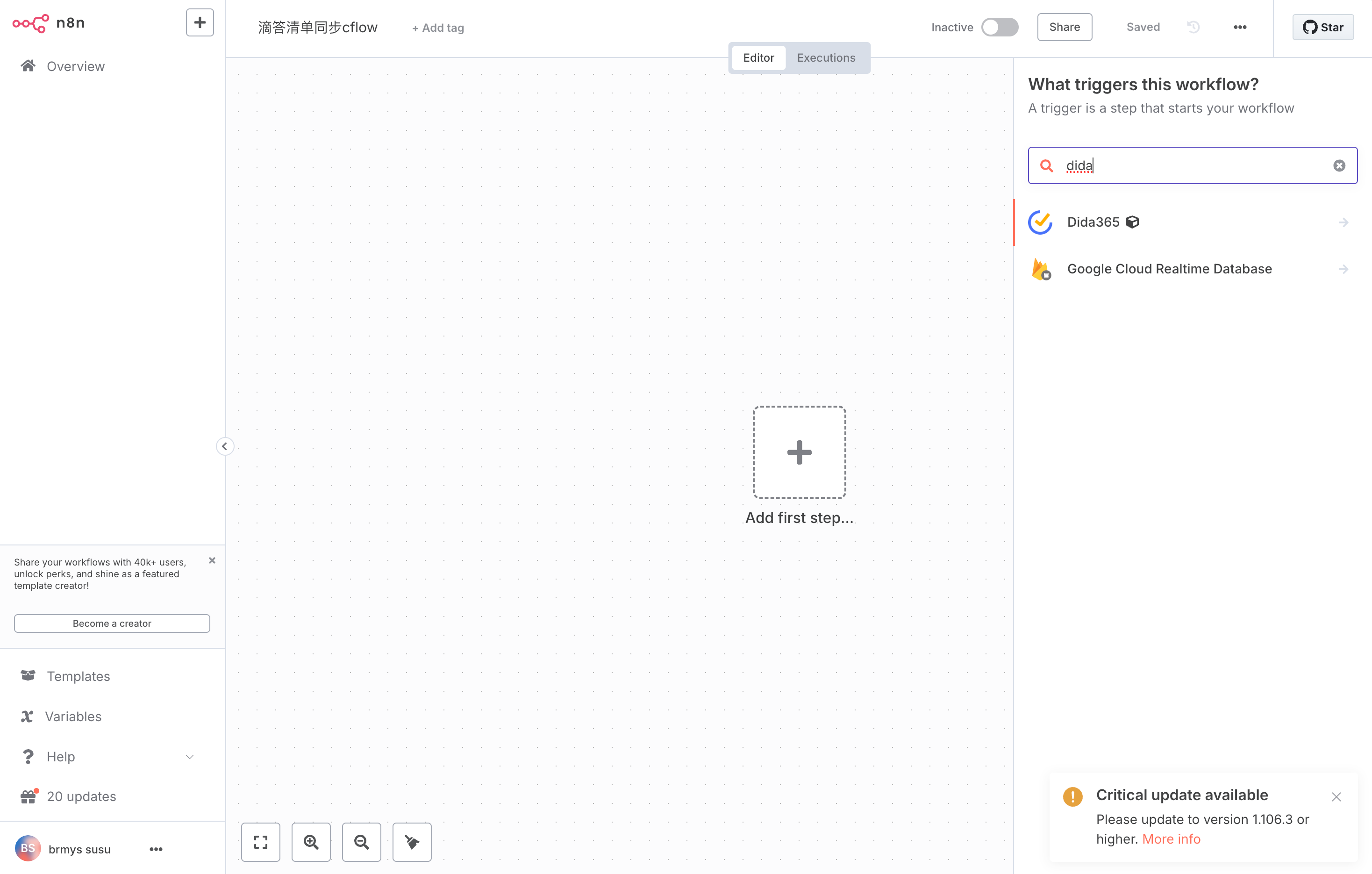Open user account three-dot menu
This screenshot has height=874, width=1372.
pos(156,849)
